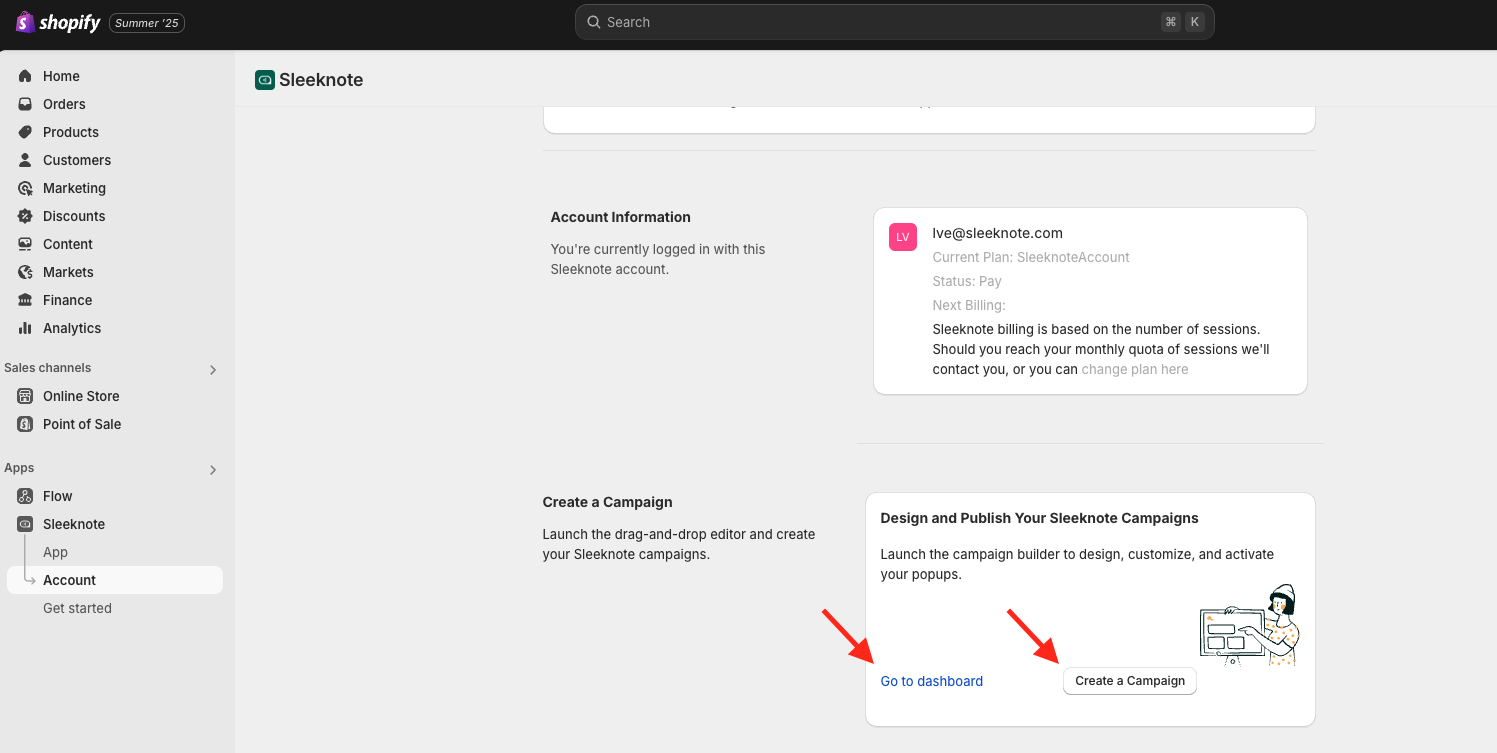1497x753 pixels.
Task: Click the search magnifier icon
Action: (x=594, y=22)
